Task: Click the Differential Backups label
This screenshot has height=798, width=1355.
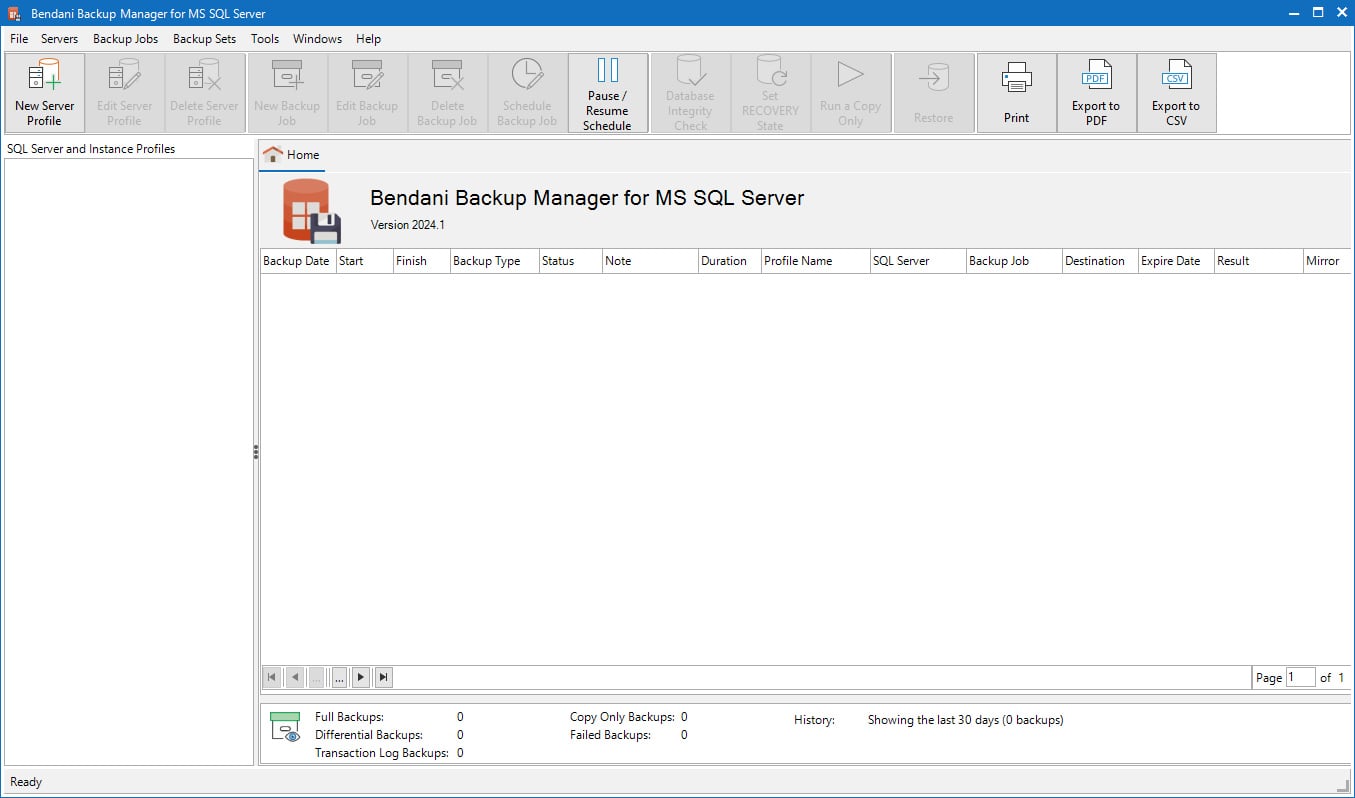Action: pos(369,735)
